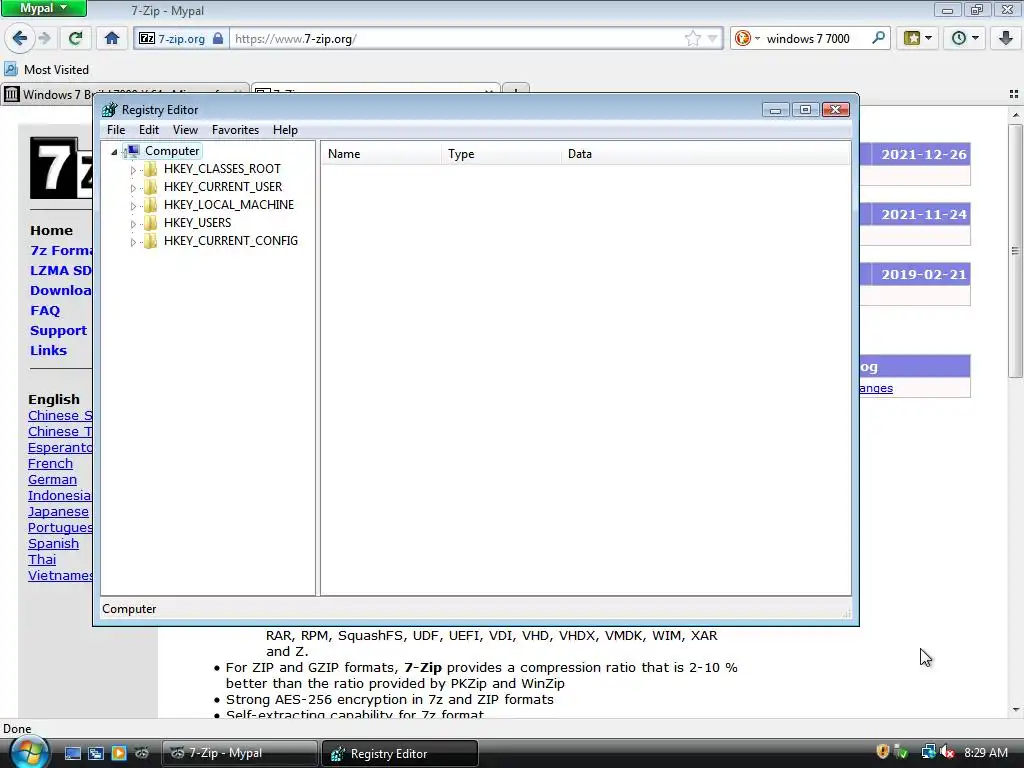Switch language to French

click(x=50, y=464)
